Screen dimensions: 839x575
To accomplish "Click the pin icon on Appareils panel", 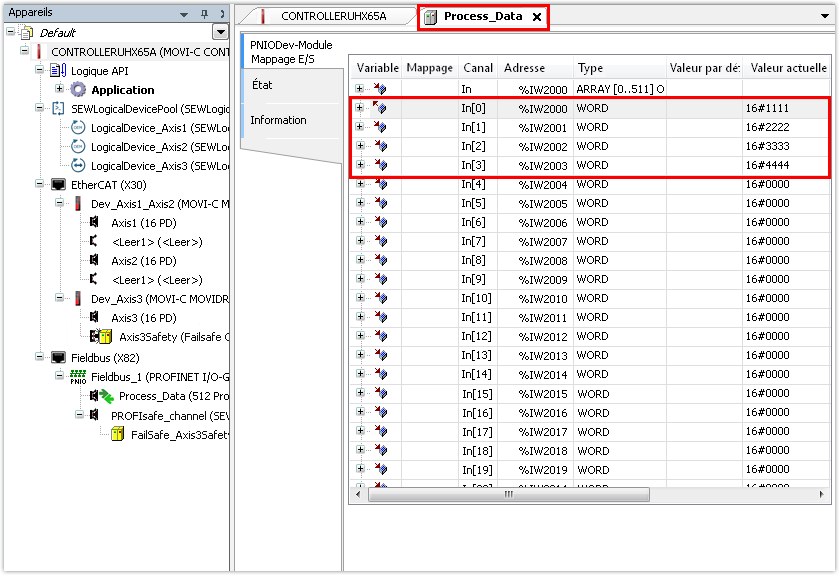I will [205, 13].
